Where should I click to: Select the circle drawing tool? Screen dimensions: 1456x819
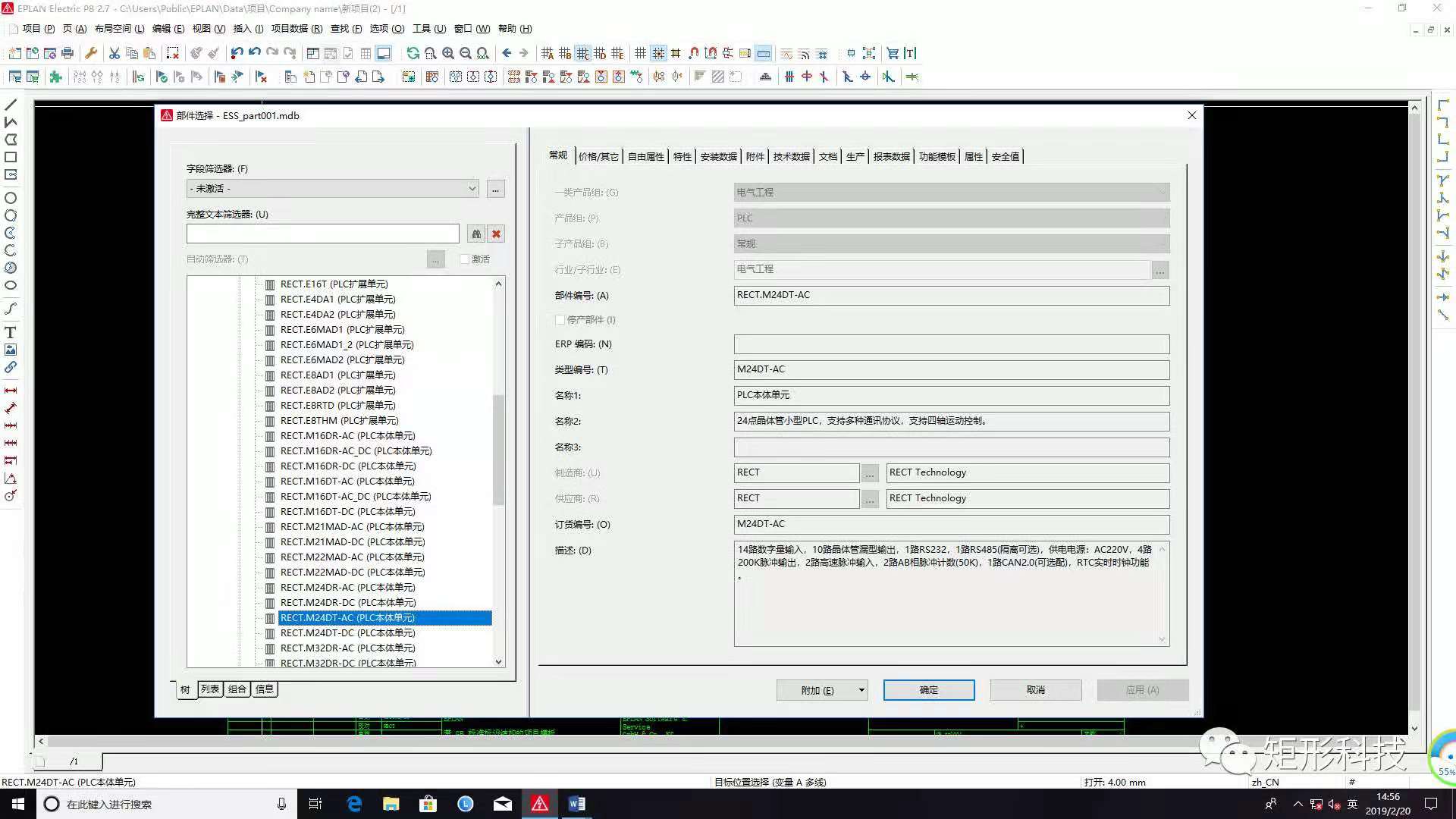(x=11, y=198)
